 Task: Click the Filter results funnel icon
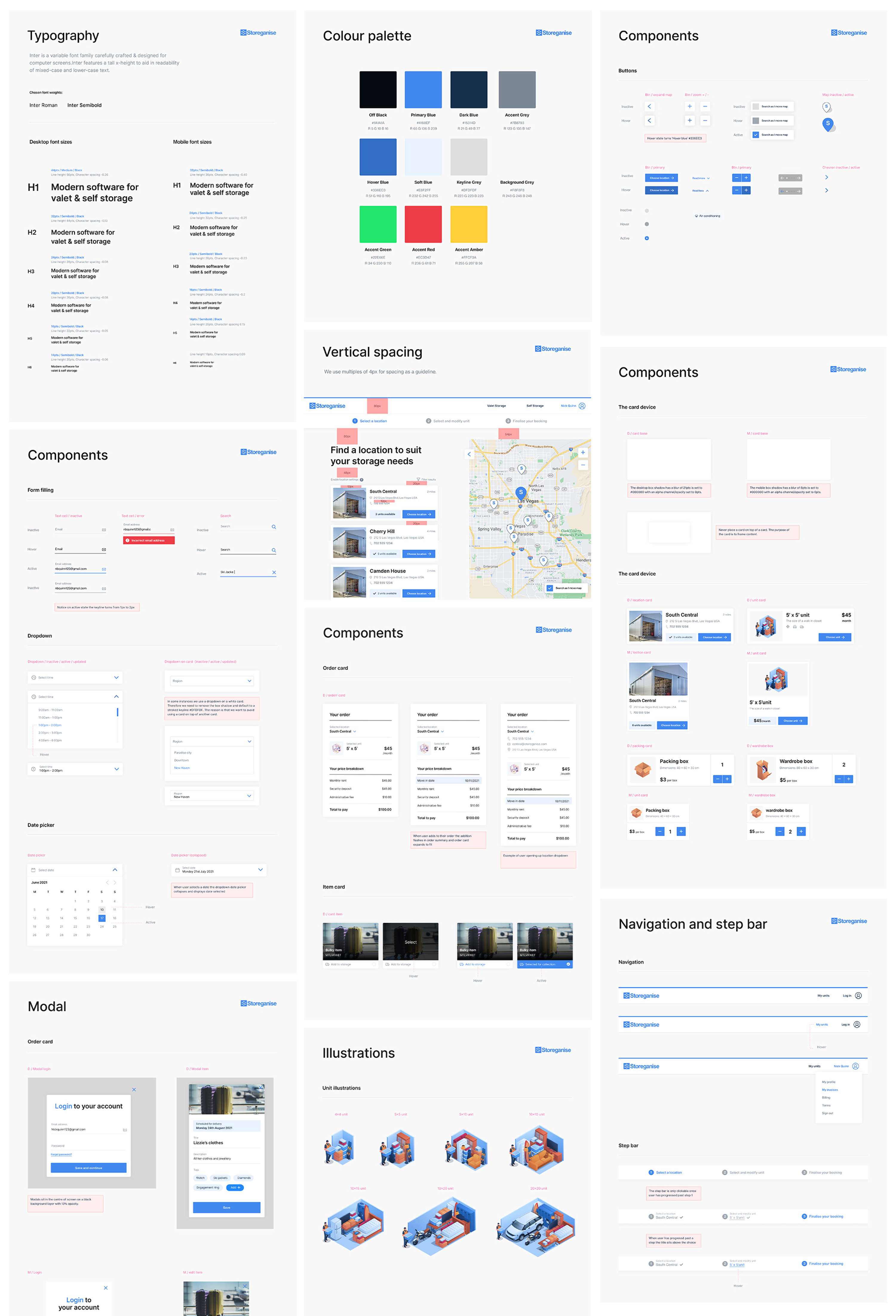coord(418,479)
